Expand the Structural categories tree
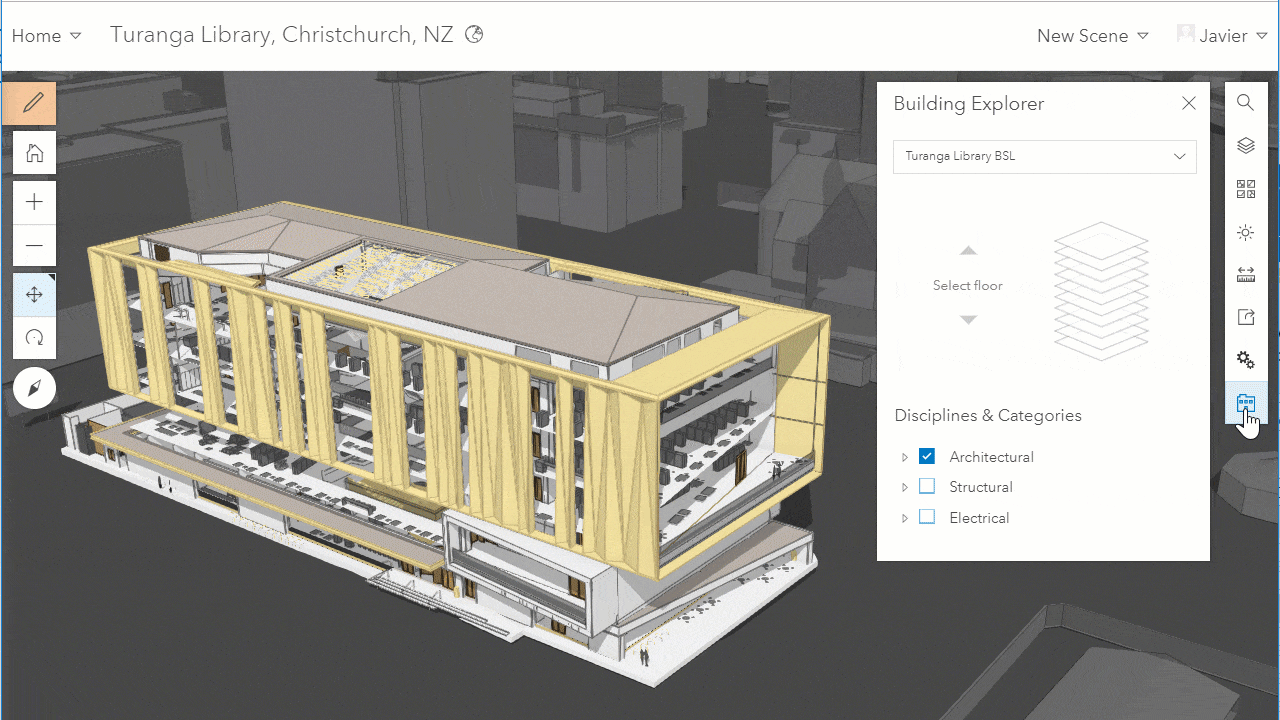Viewport: 1280px width, 720px height. coord(904,487)
